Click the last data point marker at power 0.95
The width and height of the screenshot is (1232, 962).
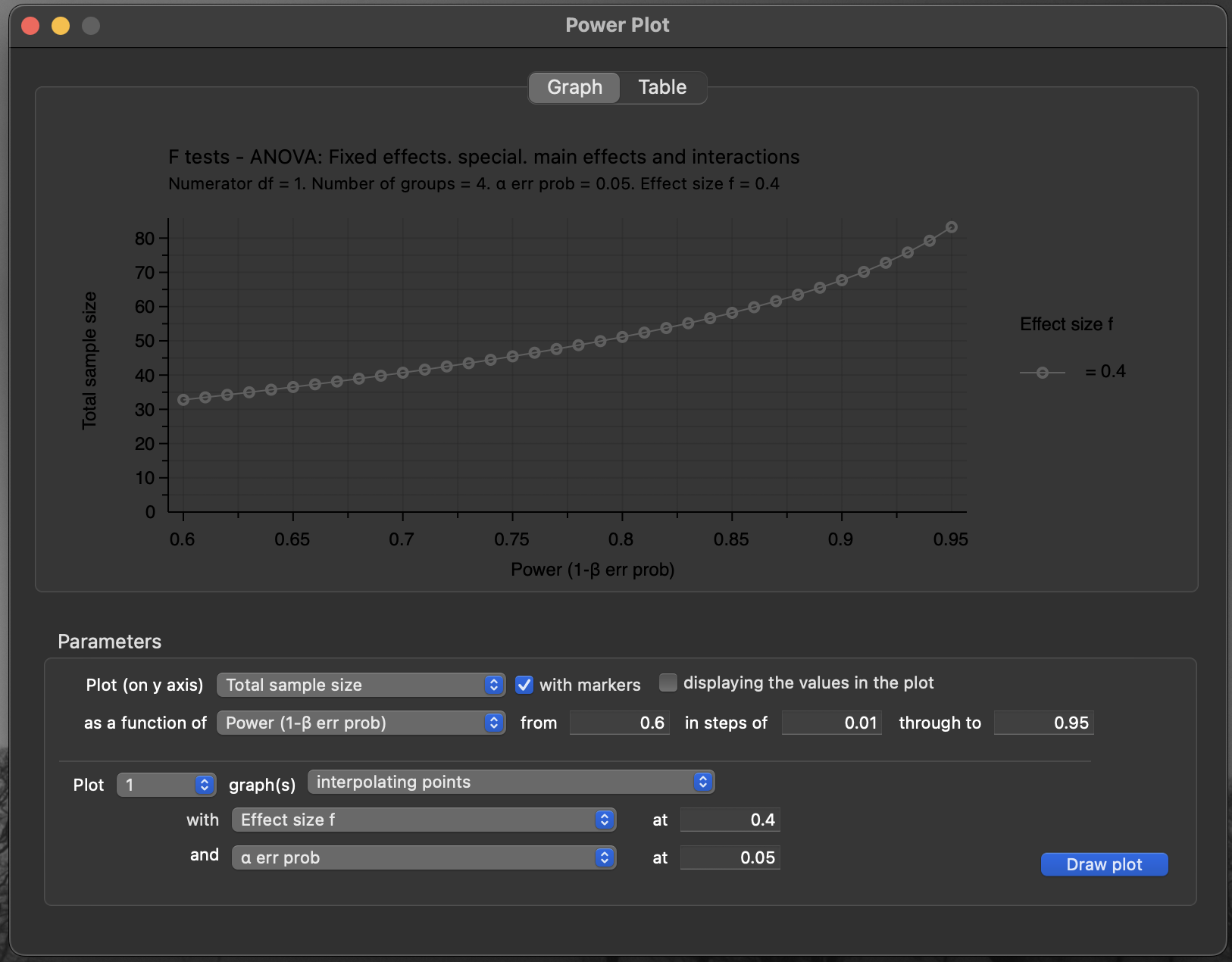pyautogui.click(x=952, y=227)
